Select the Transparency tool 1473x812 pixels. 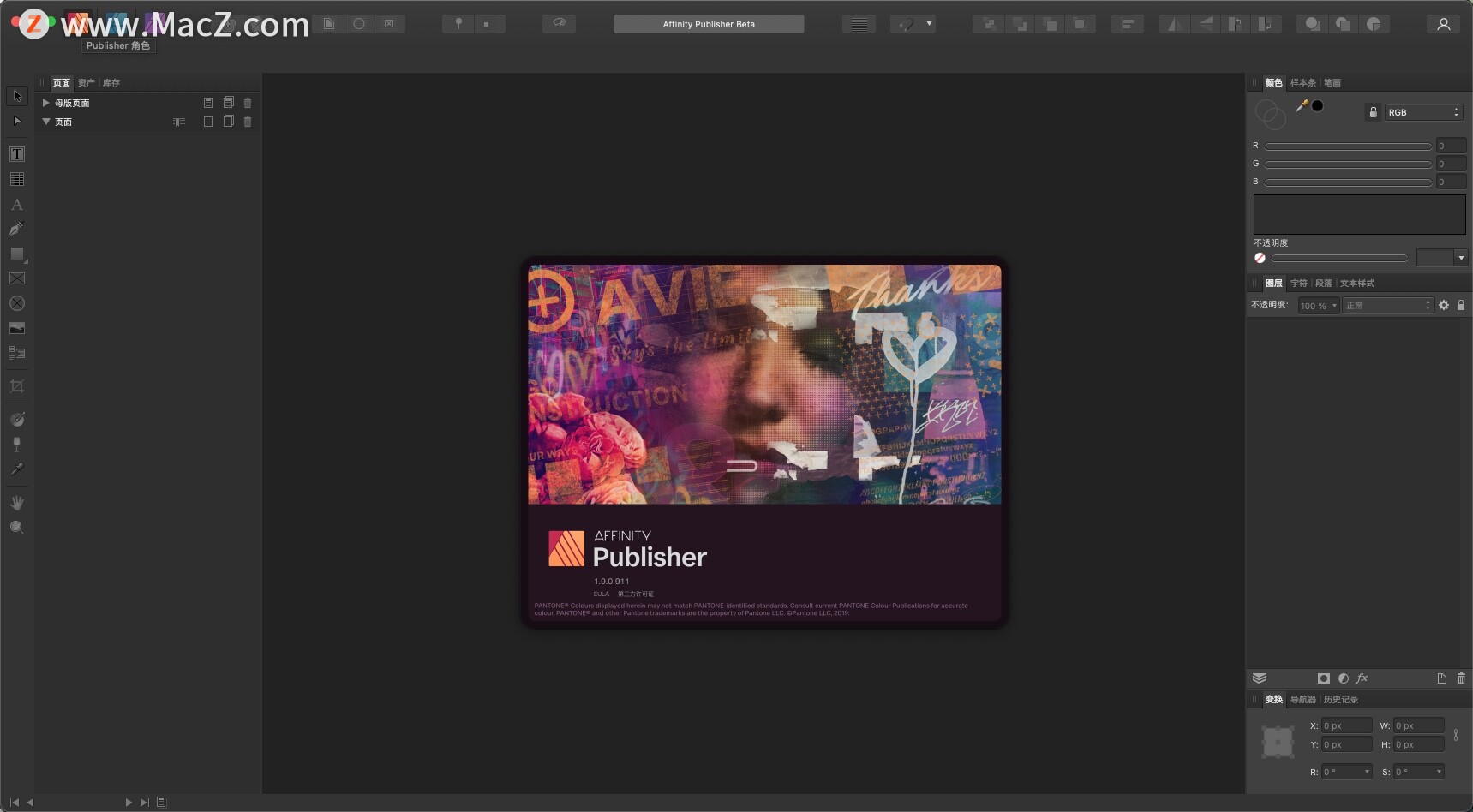click(17, 444)
